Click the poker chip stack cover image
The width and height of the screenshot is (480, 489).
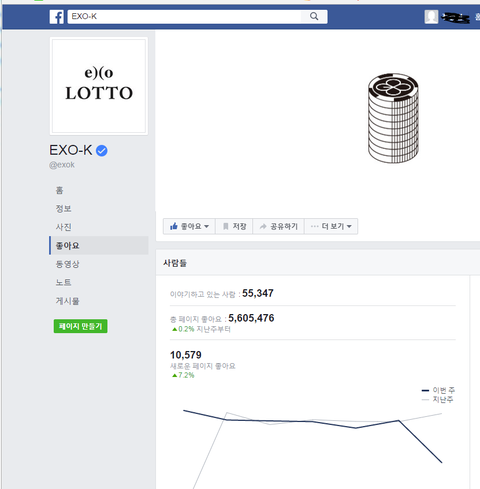(393, 118)
